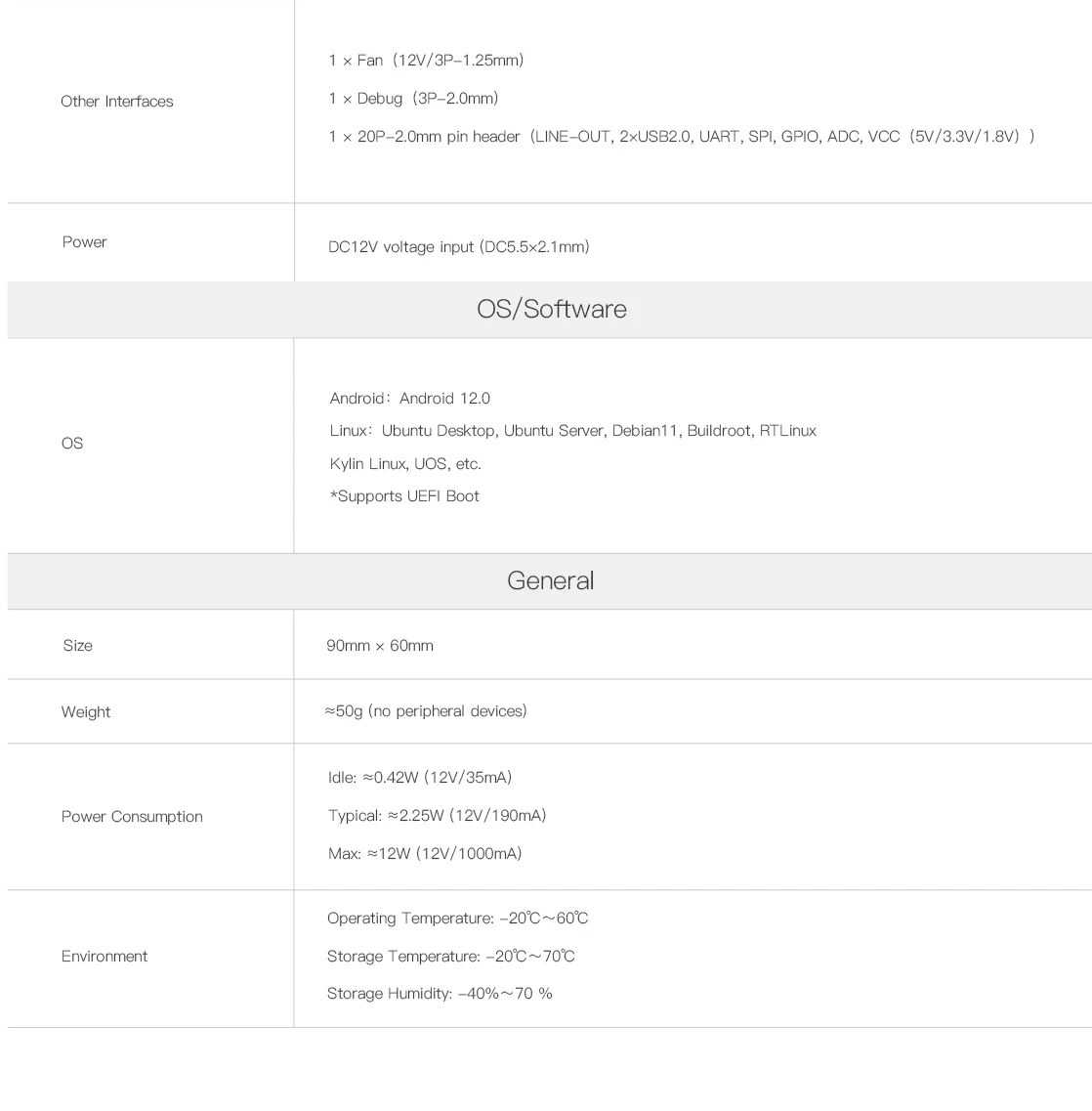Viewport: 1092px width, 1111px height.
Task: Click the 90mm × 60mm value
Action: [x=380, y=646]
